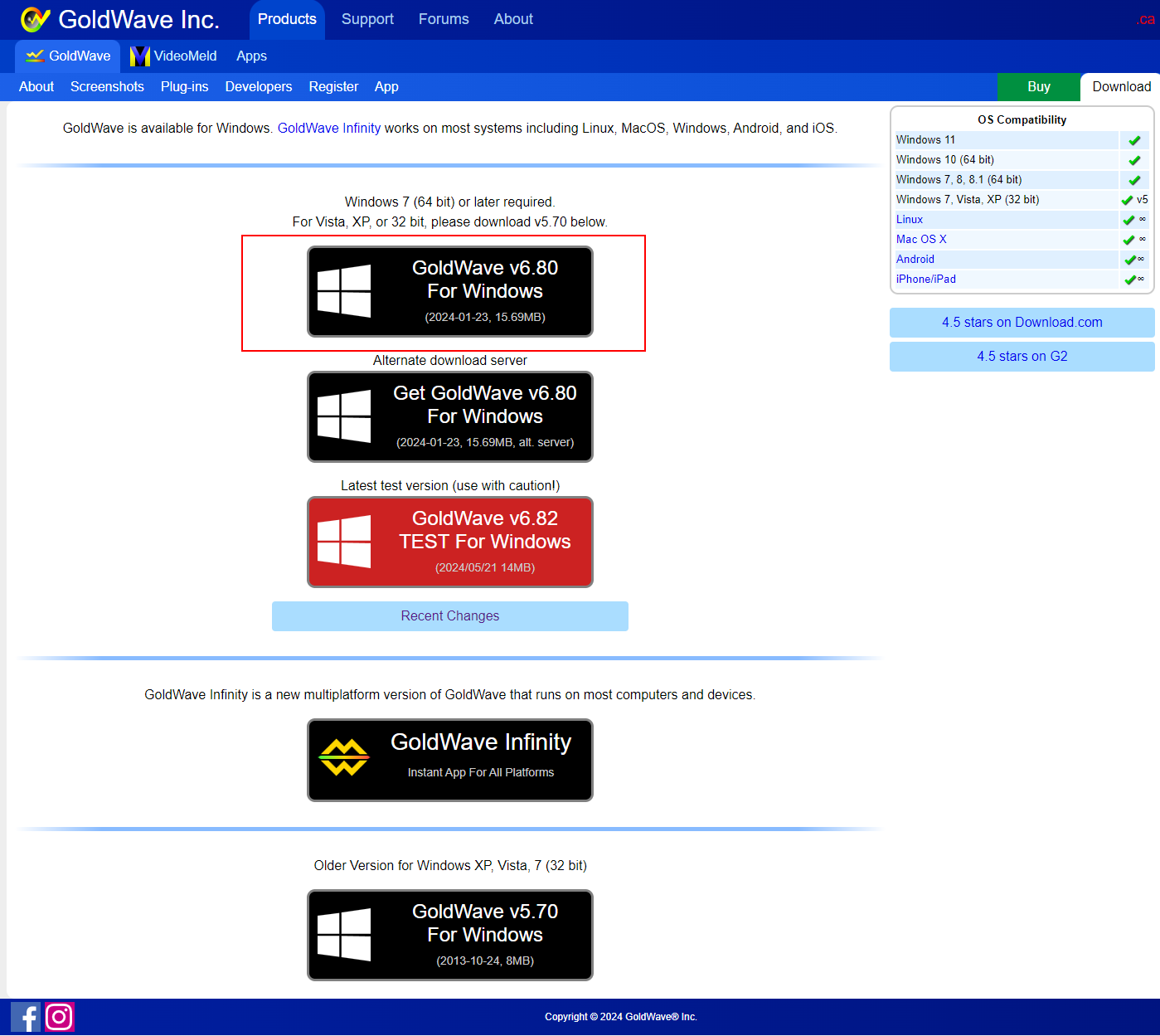
Task: Open the Products top menu
Action: 287,19
